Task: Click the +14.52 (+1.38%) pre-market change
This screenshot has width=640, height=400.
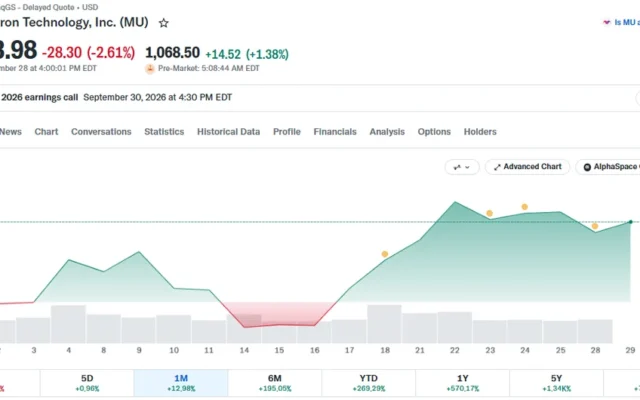Action: point(247,54)
